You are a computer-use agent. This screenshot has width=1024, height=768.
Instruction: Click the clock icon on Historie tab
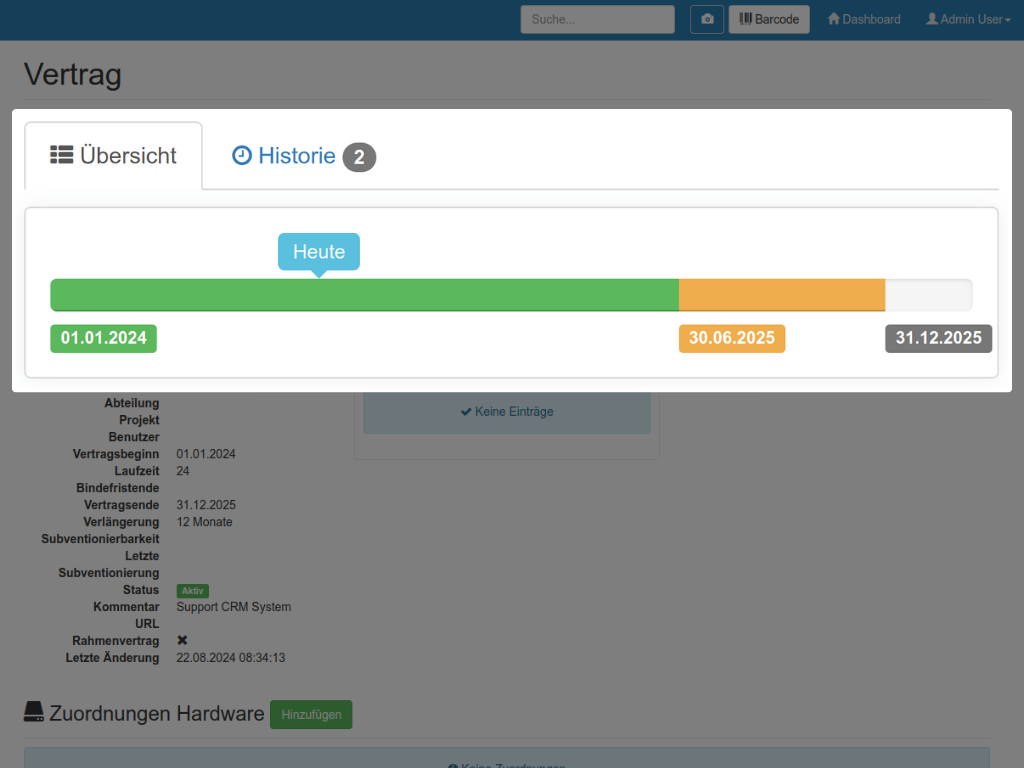pos(242,155)
